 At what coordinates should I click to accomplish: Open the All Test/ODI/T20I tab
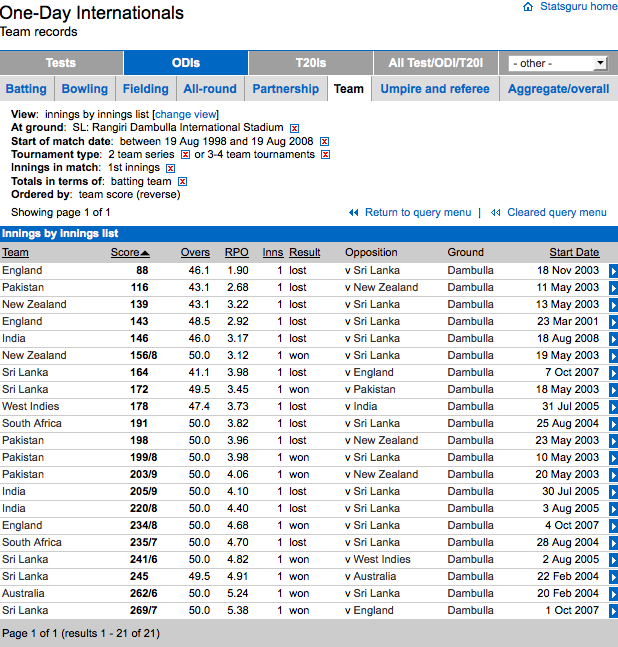(436, 63)
